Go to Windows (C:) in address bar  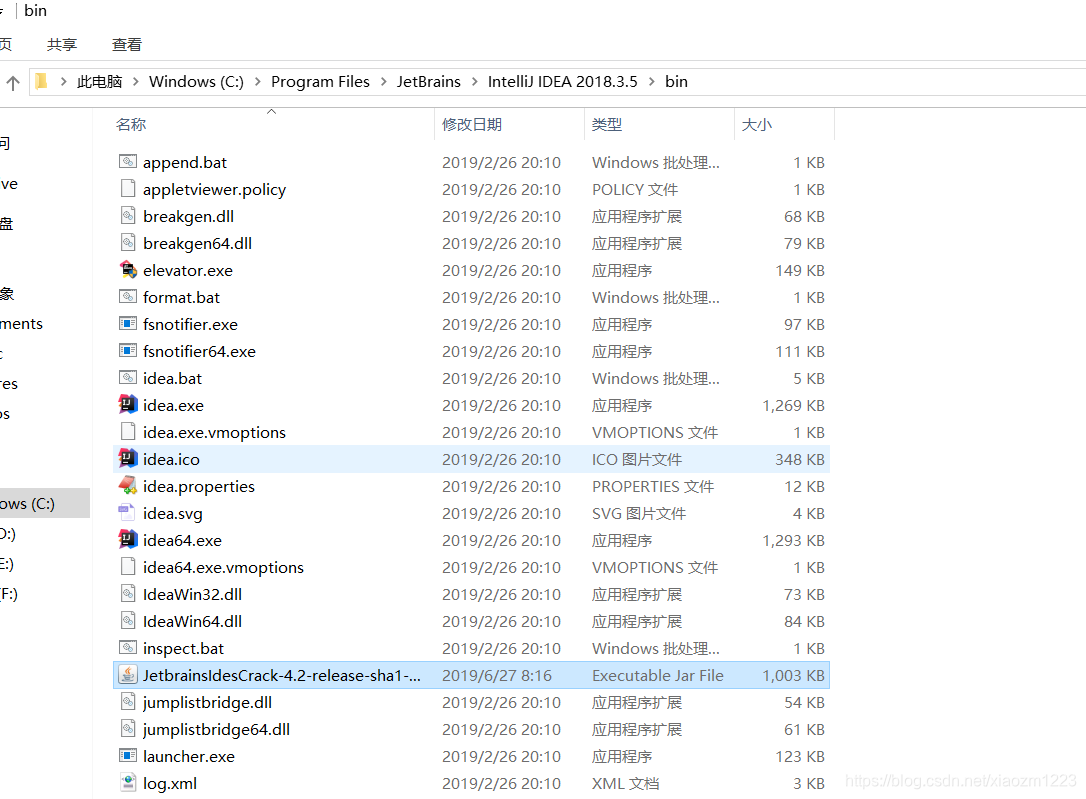pos(197,82)
